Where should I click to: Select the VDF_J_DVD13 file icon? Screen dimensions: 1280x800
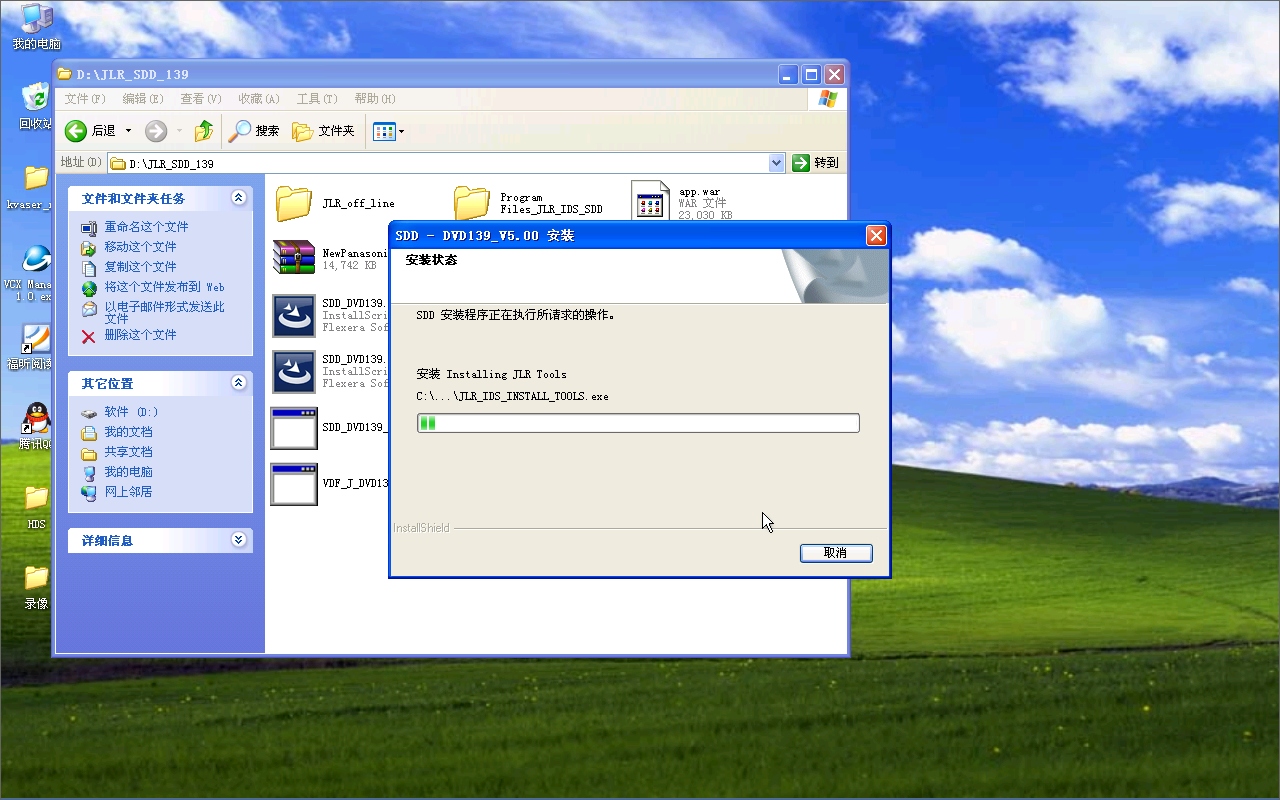click(x=294, y=484)
